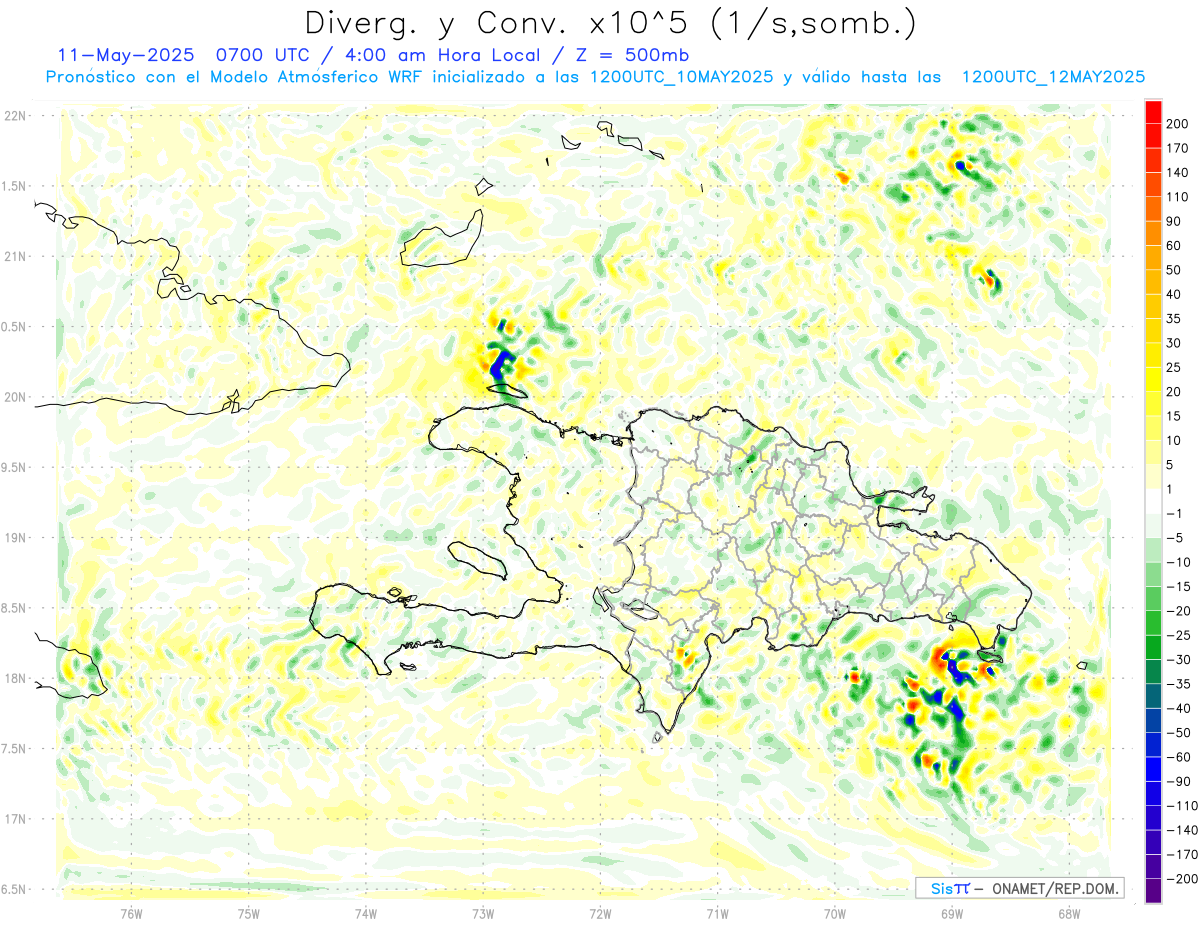Click the bottom dark purple color bar segment
1200x927 pixels.
coord(1153,891)
